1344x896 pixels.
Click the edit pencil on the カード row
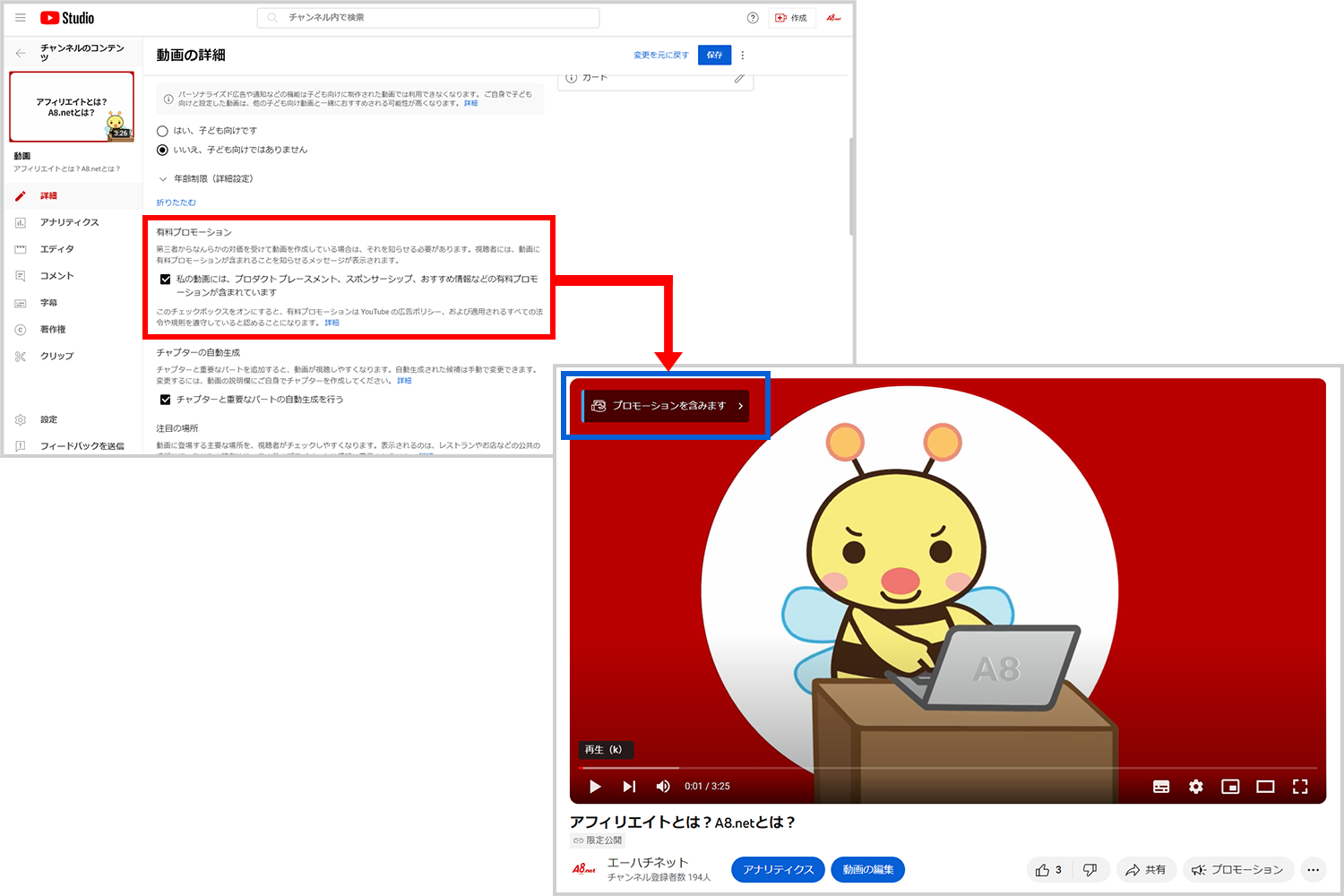(x=739, y=78)
